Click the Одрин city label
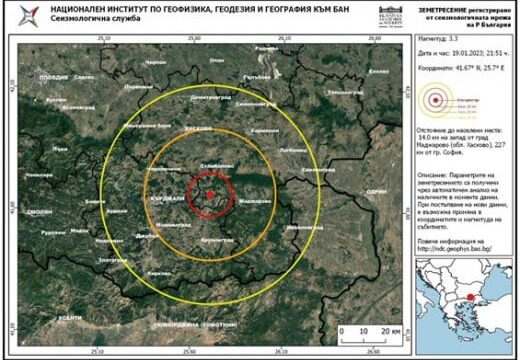Screen dimensions: 520x360 (x=377, y=192)
